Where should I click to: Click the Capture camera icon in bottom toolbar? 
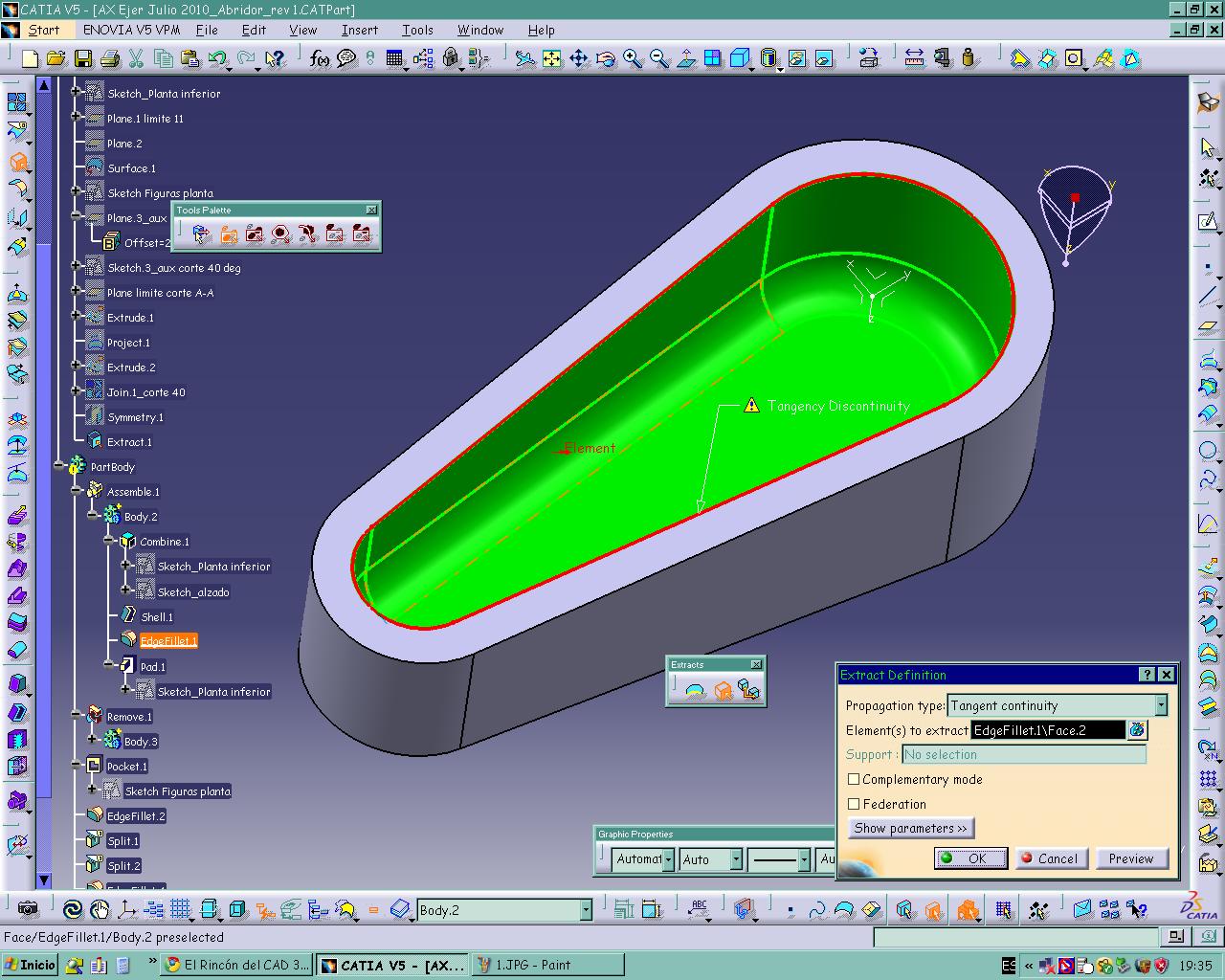click(29, 909)
